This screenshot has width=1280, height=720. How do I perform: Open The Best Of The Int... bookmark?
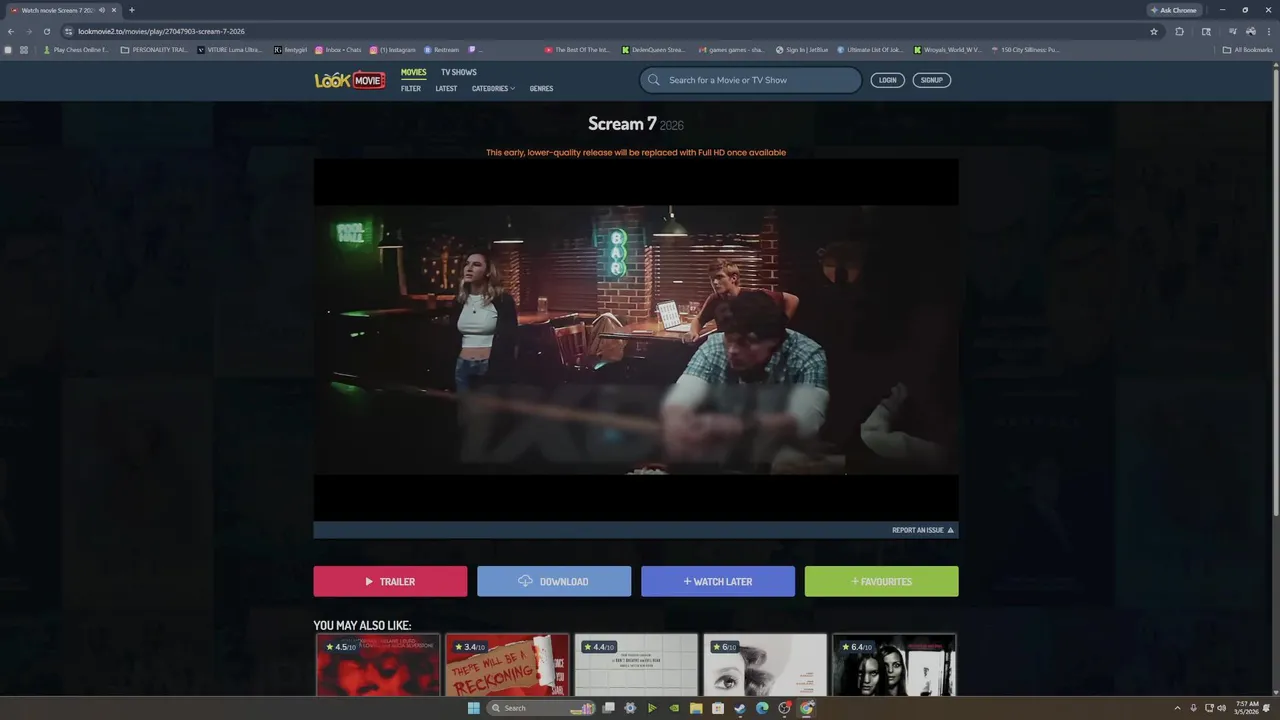(x=577, y=49)
